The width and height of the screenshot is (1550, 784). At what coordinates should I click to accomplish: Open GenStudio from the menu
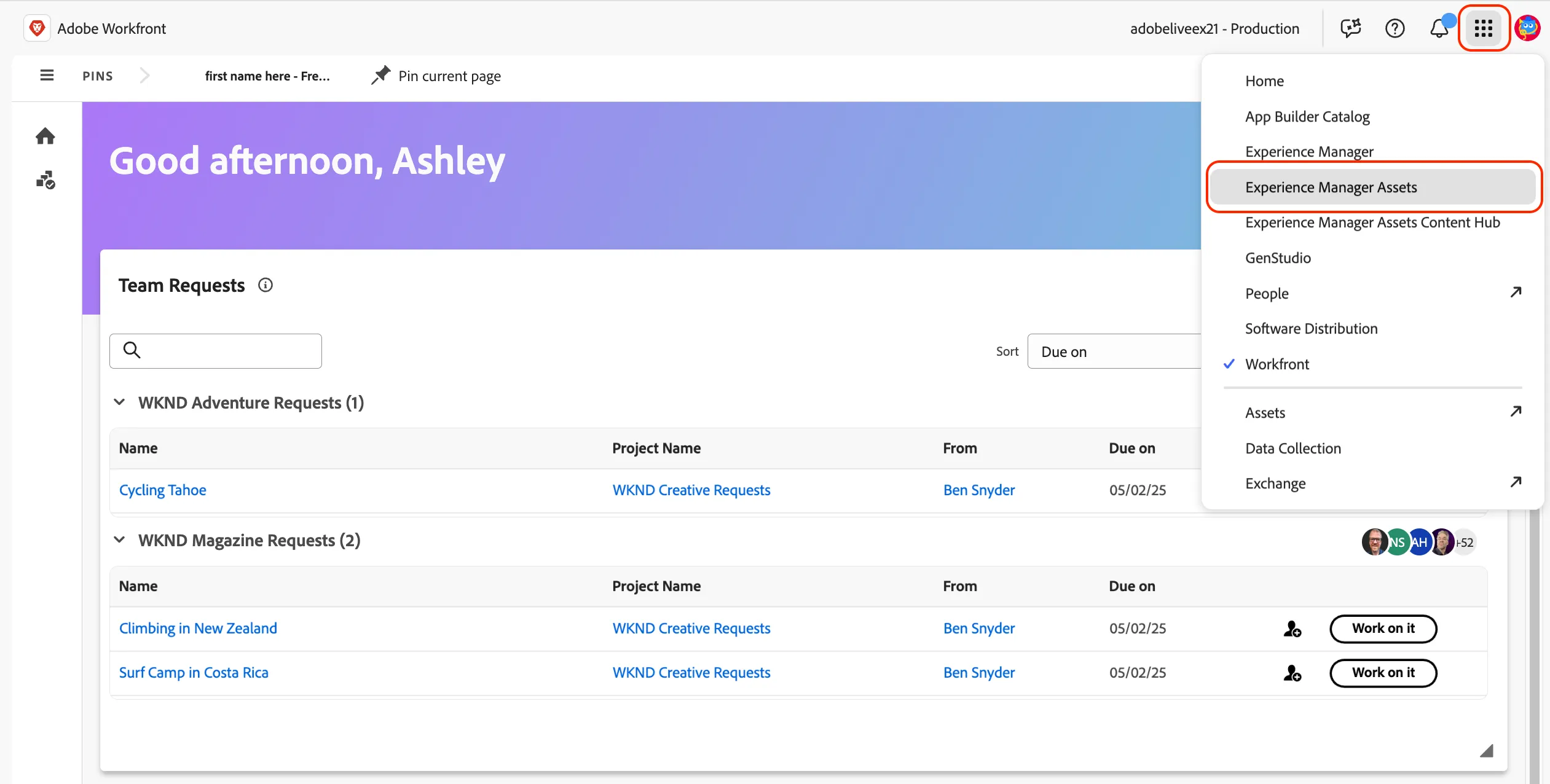pyautogui.click(x=1278, y=258)
